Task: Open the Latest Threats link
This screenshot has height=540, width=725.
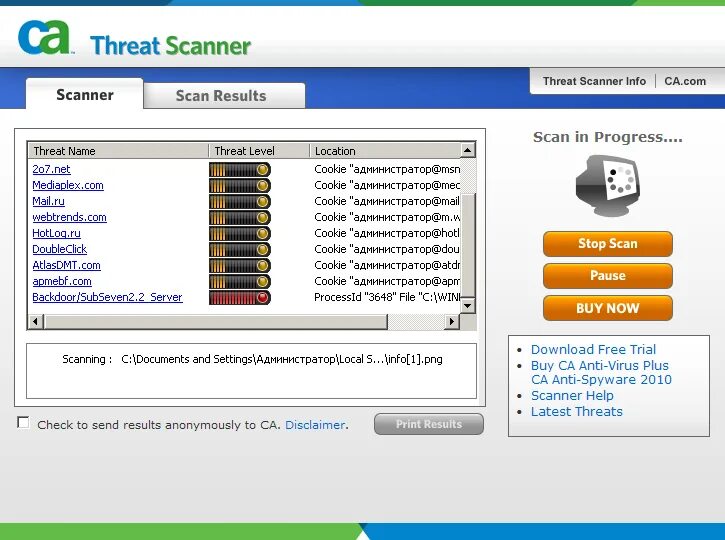Action: [577, 411]
